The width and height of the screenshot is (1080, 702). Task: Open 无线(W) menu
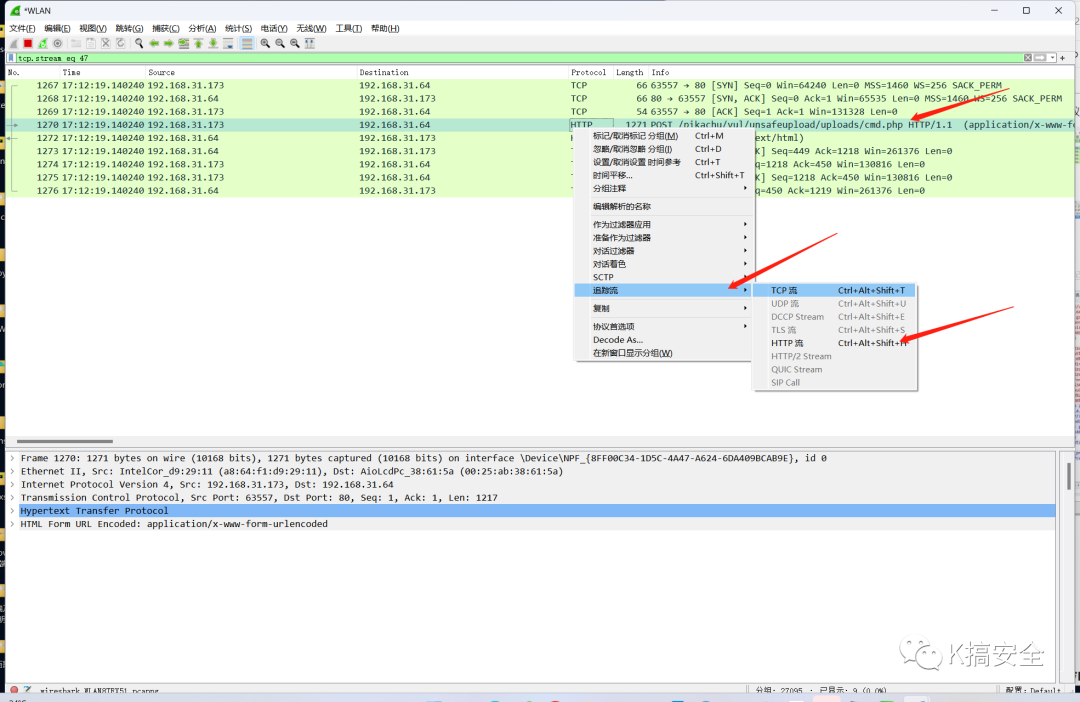(311, 28)
